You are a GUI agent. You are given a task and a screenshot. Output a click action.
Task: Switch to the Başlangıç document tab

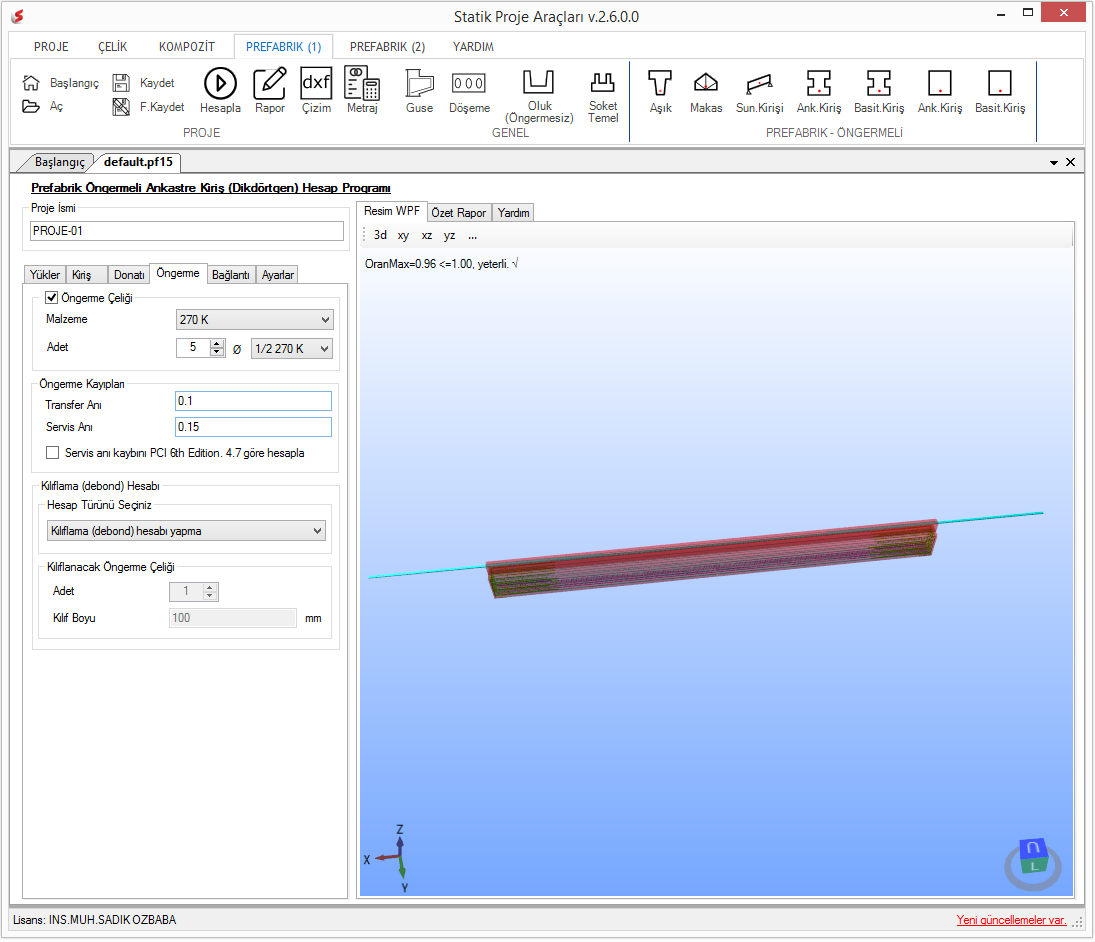click(59, 163)
